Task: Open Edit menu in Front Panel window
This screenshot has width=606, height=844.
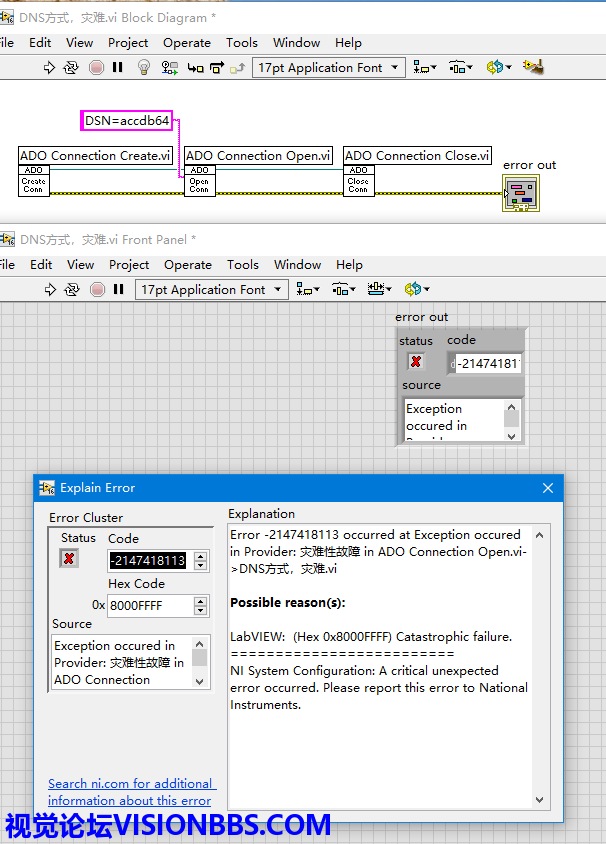Action: (41, 265)
